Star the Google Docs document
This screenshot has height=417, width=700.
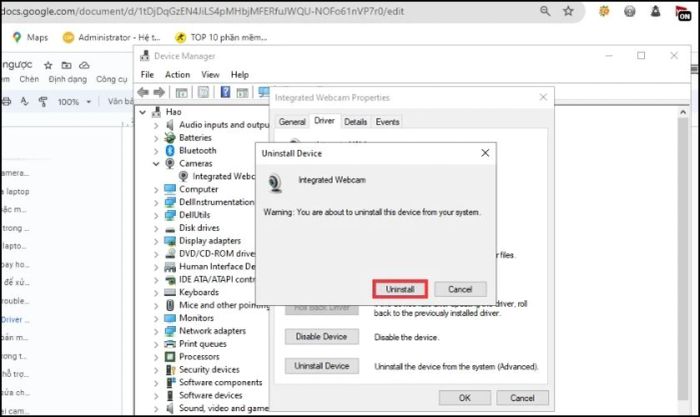pos(48,66)
